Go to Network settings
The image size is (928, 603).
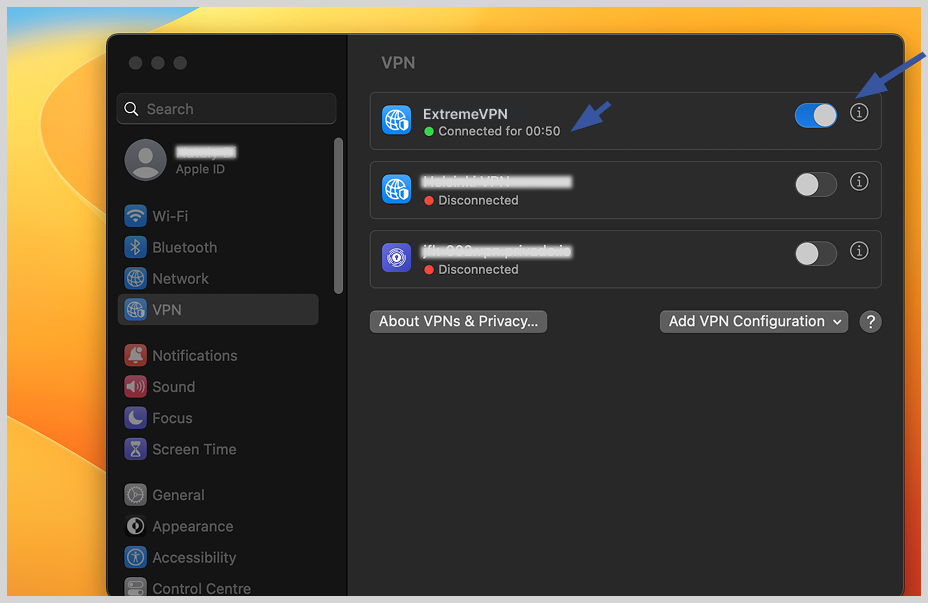[x=218, y=278]
